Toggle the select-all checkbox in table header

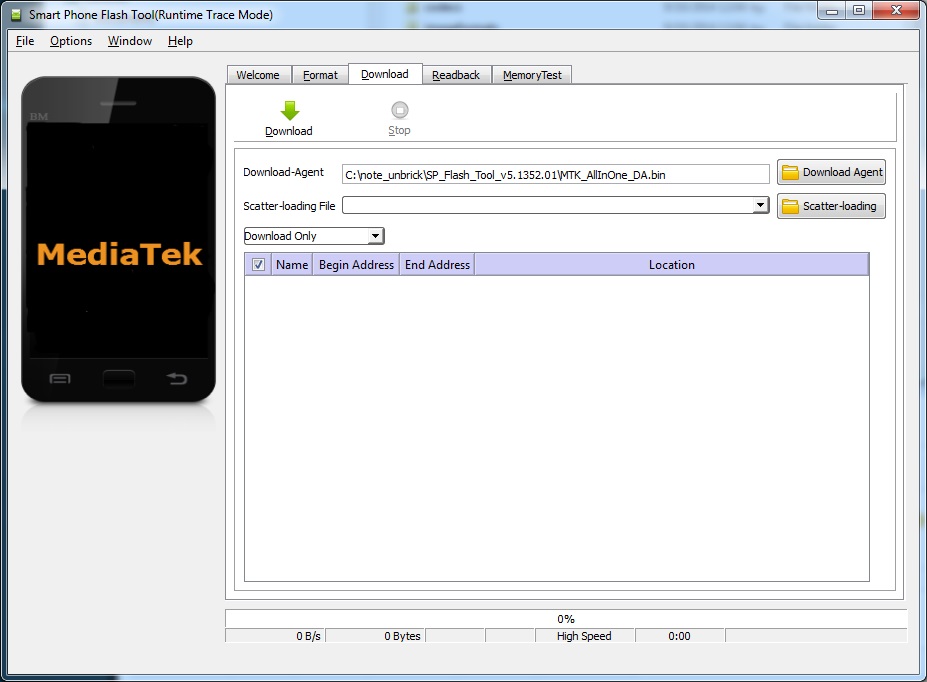click(258, 265)
